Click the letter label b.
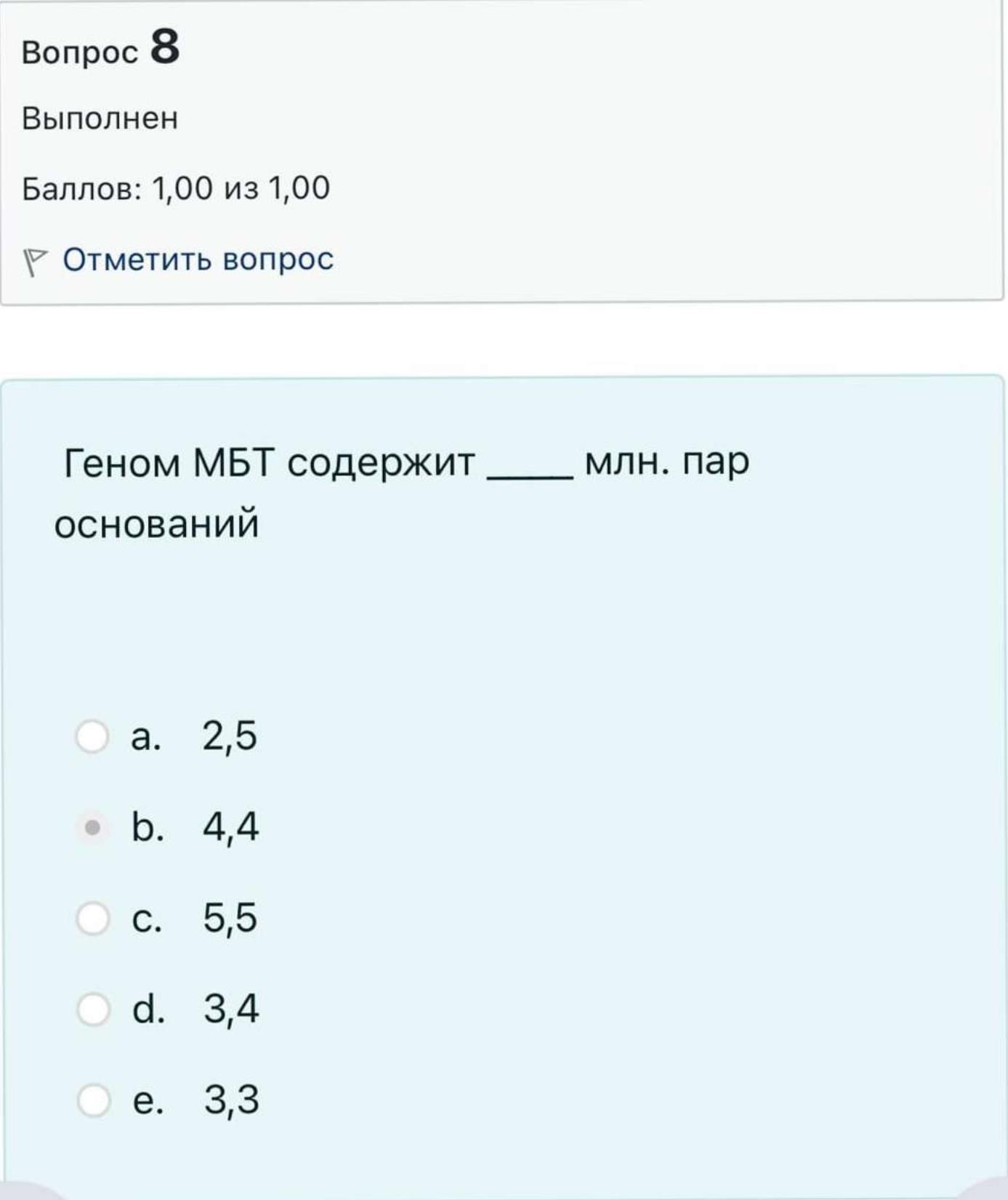The height and width of the screenshot is (1200, 1008). tap(148, 827)
